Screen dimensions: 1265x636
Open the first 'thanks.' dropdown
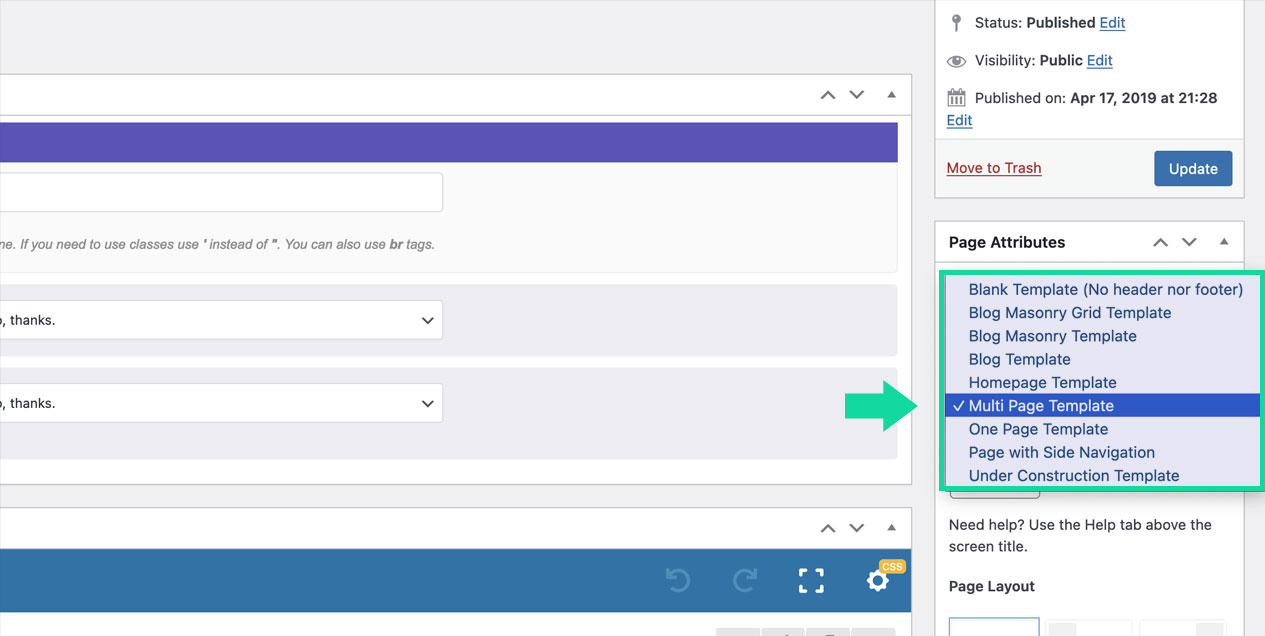220,321
